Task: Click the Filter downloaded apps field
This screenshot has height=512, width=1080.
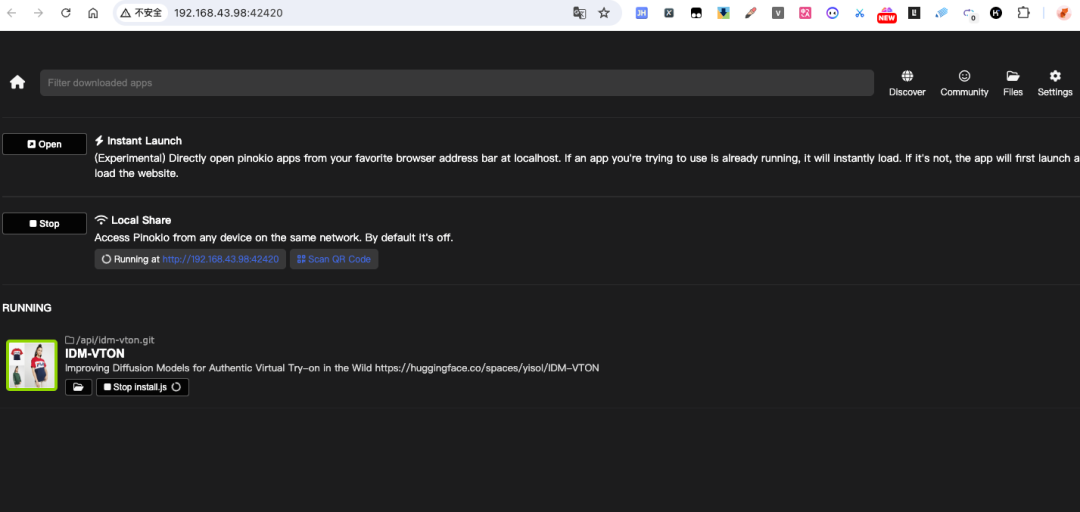Action: pos(456,83)
